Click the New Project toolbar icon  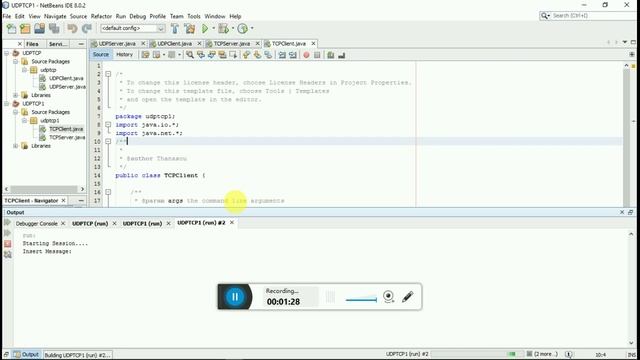(x=25, y=29)
